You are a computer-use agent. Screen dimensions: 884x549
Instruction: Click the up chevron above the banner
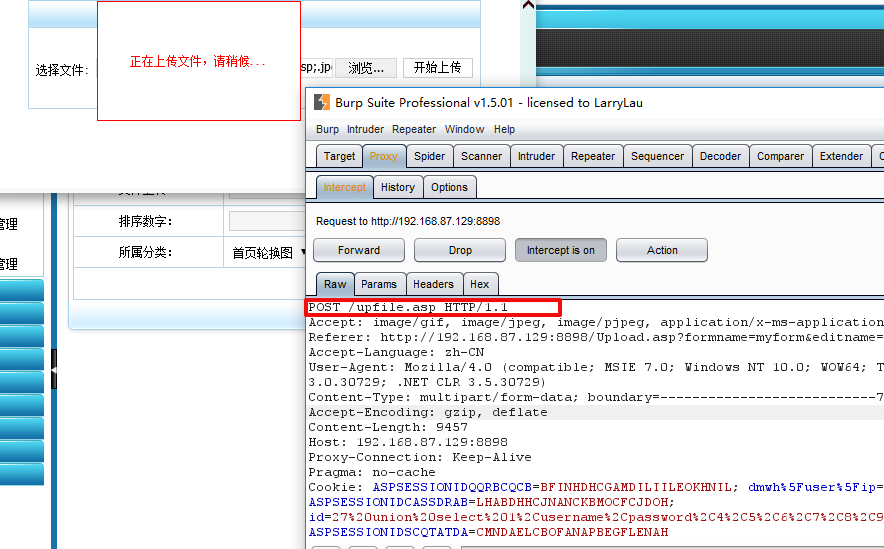point(528,5)
